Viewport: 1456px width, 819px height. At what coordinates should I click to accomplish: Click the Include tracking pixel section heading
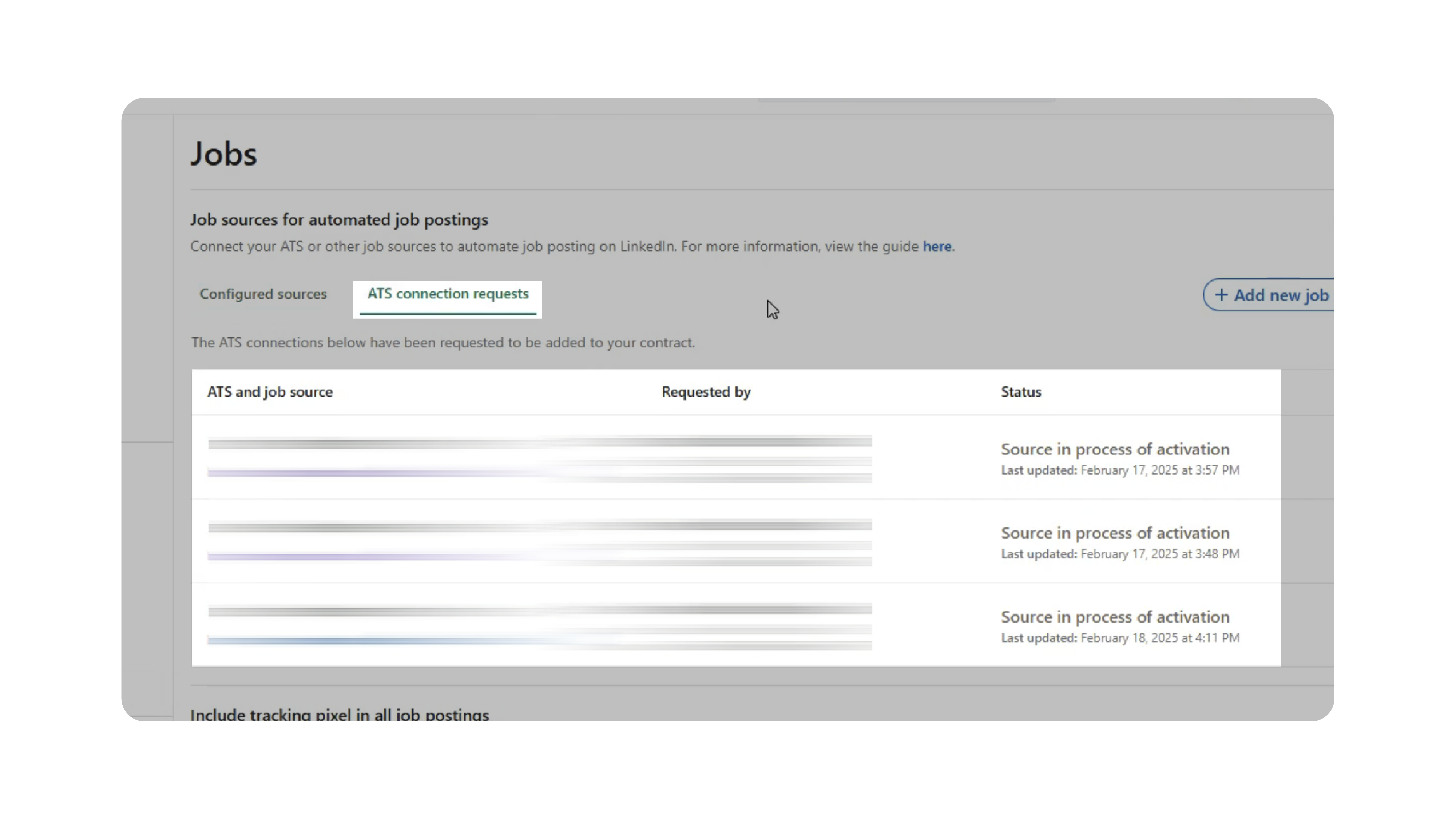(x=339, y=715)
